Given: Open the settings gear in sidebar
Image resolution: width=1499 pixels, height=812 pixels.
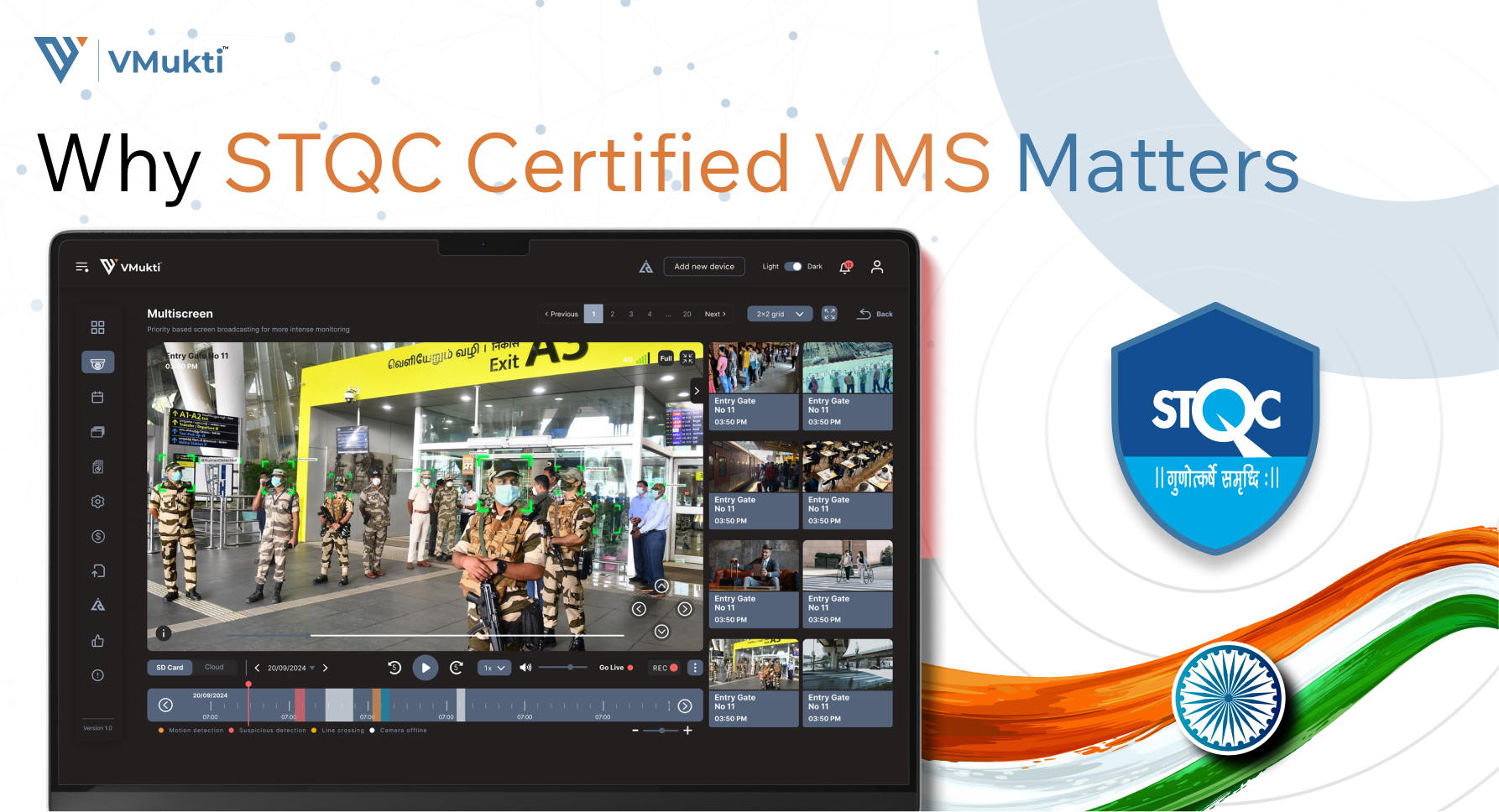Looking at the screenshot, I should (98, 502).
